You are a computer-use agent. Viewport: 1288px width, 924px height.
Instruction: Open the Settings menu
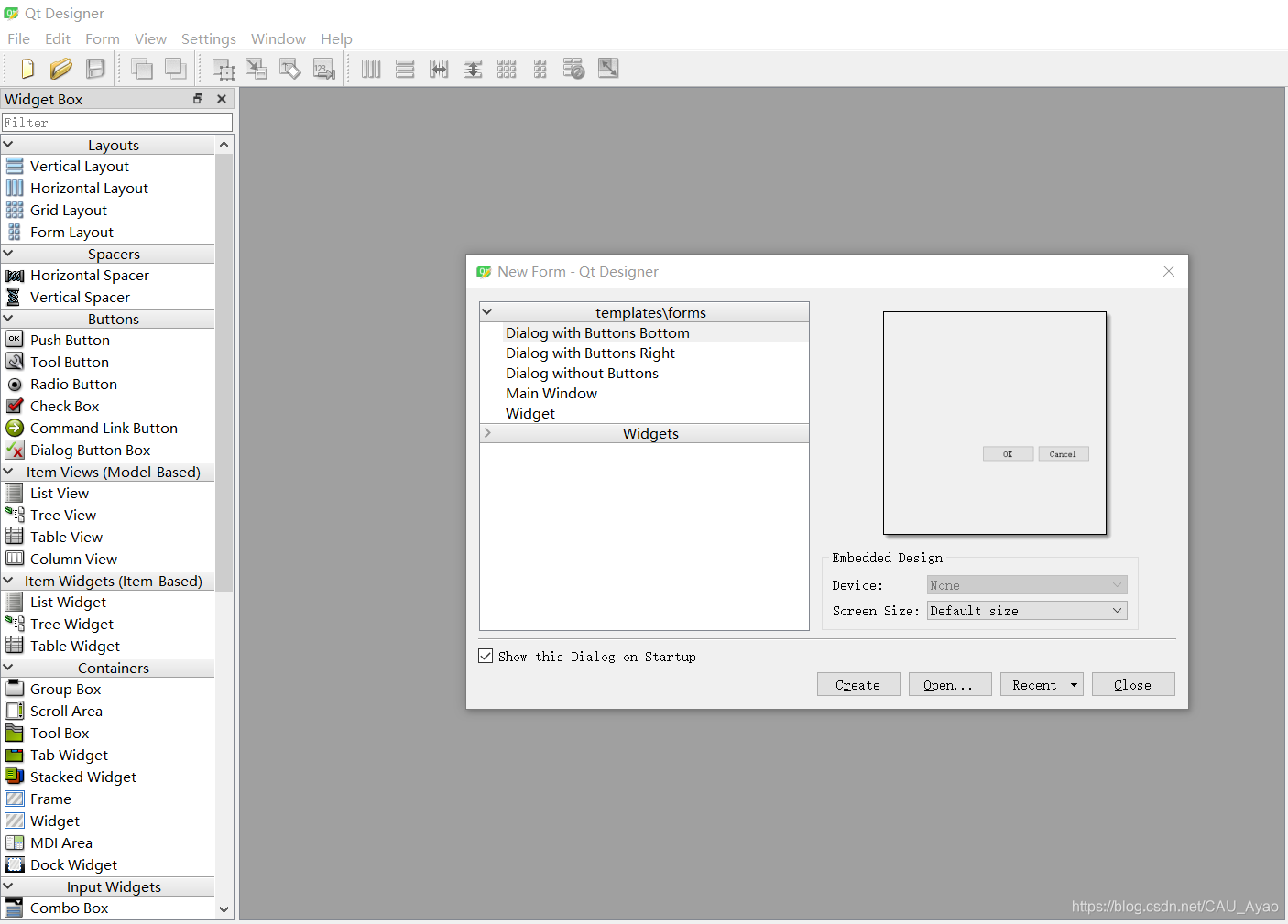click(209, 38)
